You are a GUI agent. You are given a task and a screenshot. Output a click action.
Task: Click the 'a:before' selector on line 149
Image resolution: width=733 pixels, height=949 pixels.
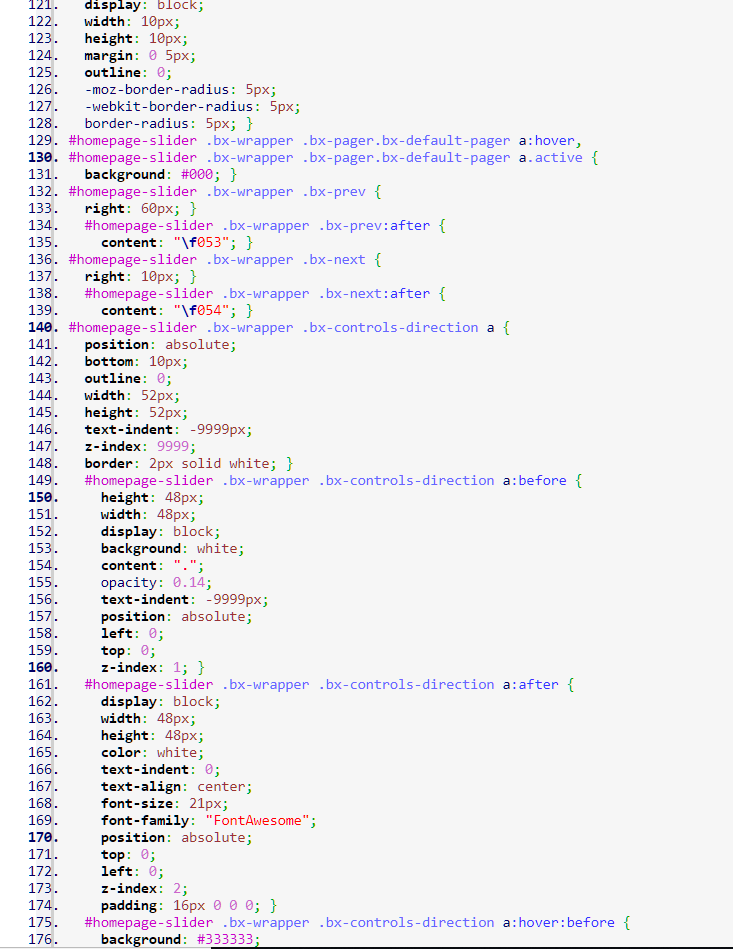534,481
